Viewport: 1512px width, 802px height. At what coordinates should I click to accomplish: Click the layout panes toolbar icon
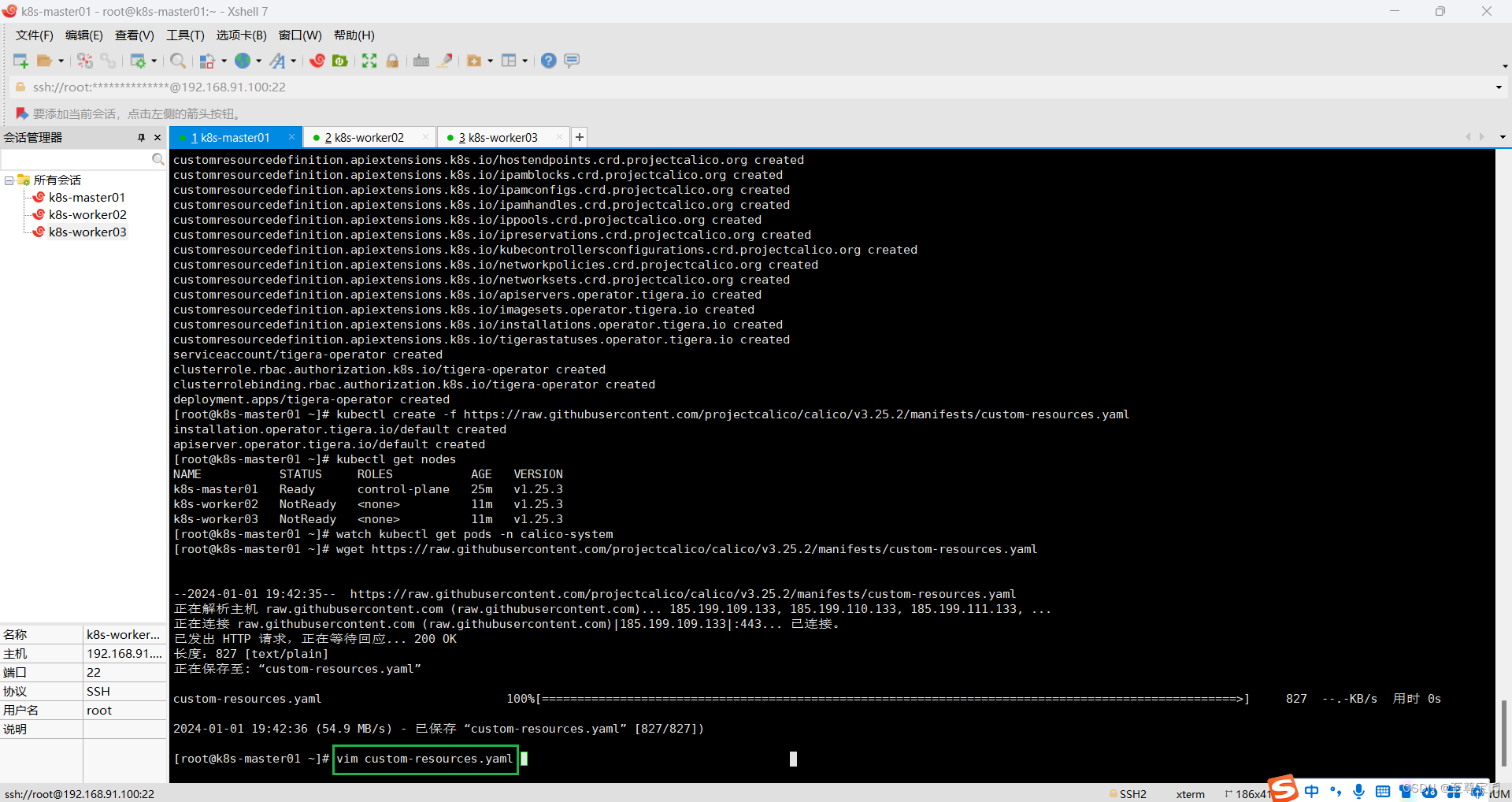(x=509, y=61)
